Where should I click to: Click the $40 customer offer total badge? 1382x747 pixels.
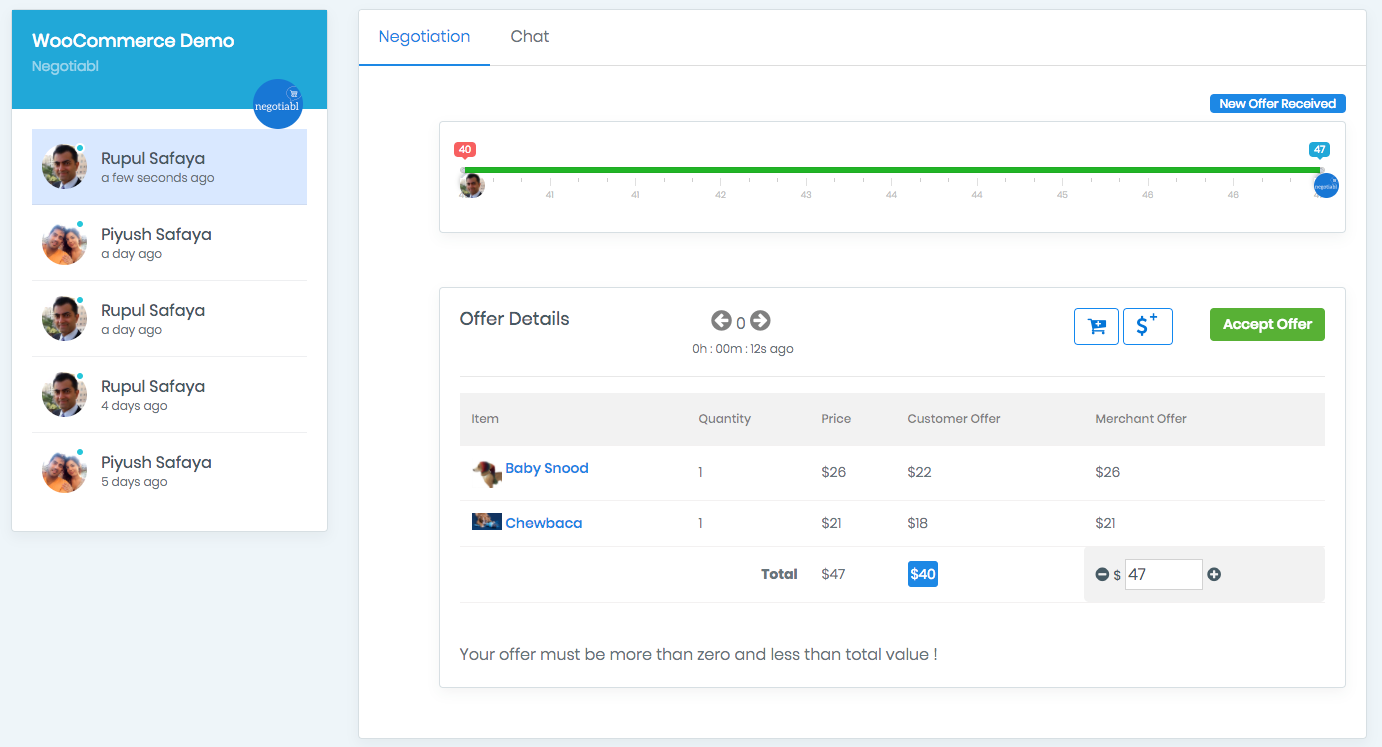pyautogui.click(x=923, y=574)
